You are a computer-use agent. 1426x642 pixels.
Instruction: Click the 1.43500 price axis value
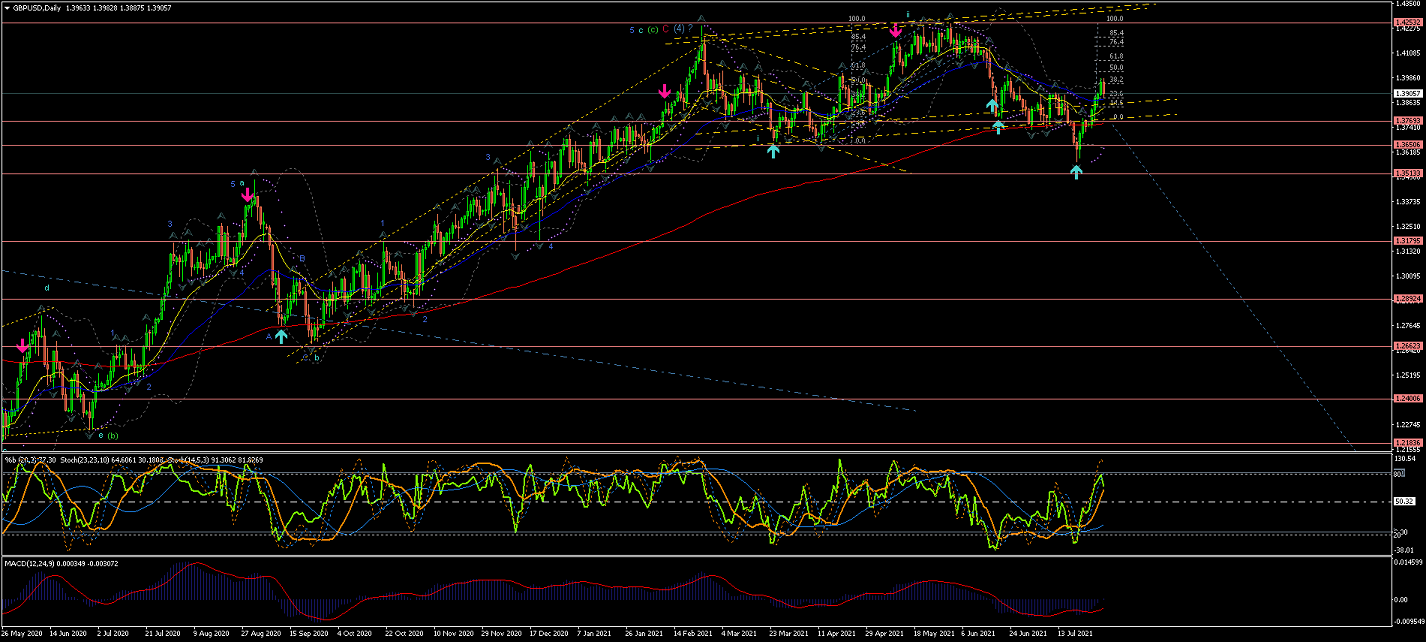[x=1408, y=4]
